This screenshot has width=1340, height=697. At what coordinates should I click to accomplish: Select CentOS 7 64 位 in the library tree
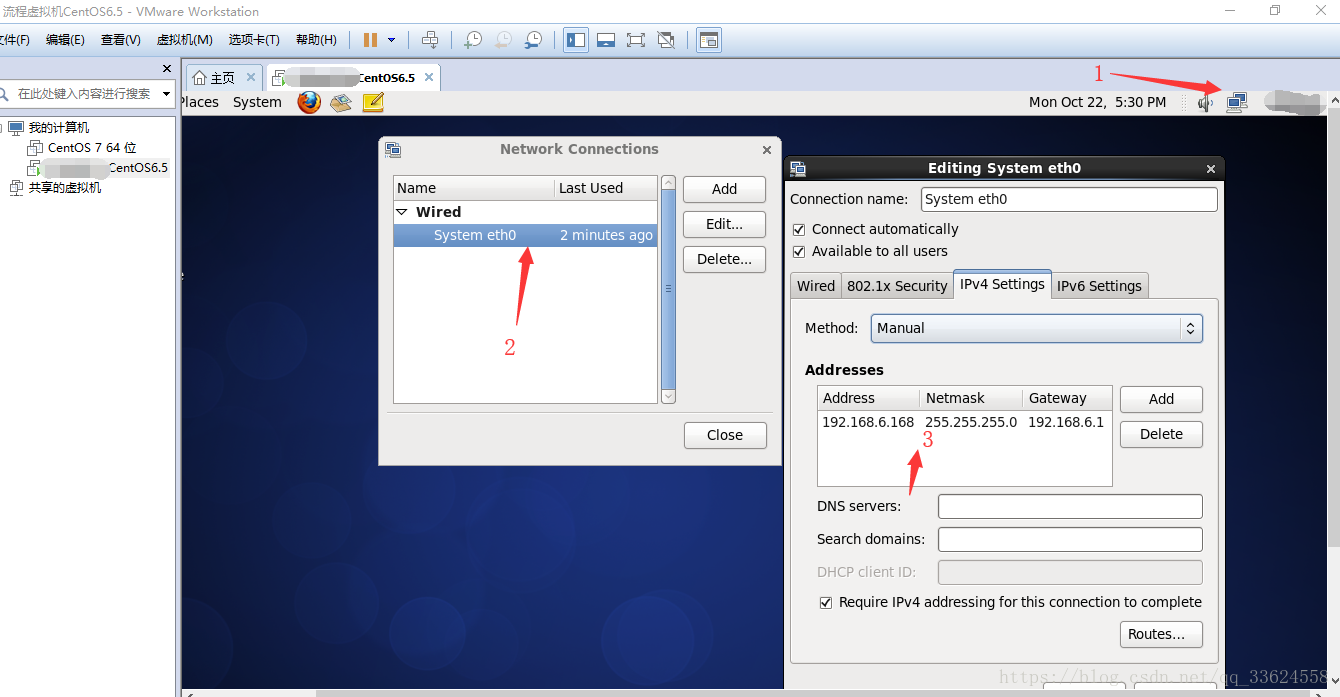[x=92, y=148]
